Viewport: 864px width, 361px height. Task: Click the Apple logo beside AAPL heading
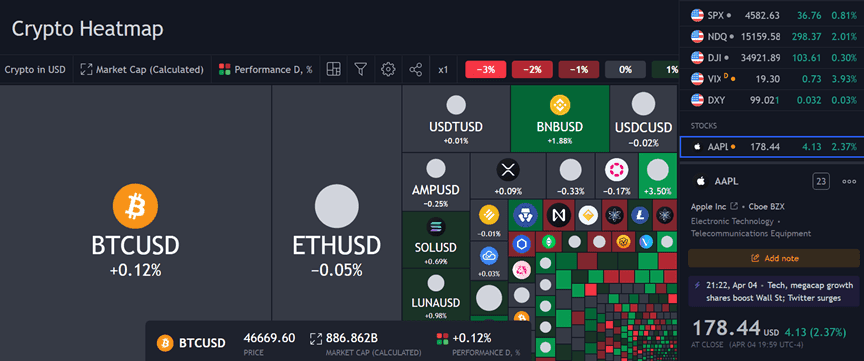(x=701, y=181)
